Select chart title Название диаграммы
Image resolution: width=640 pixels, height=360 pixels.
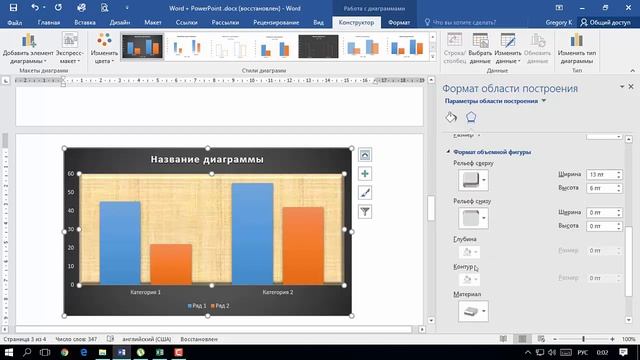pyautogui.click(x=207, y=160)
